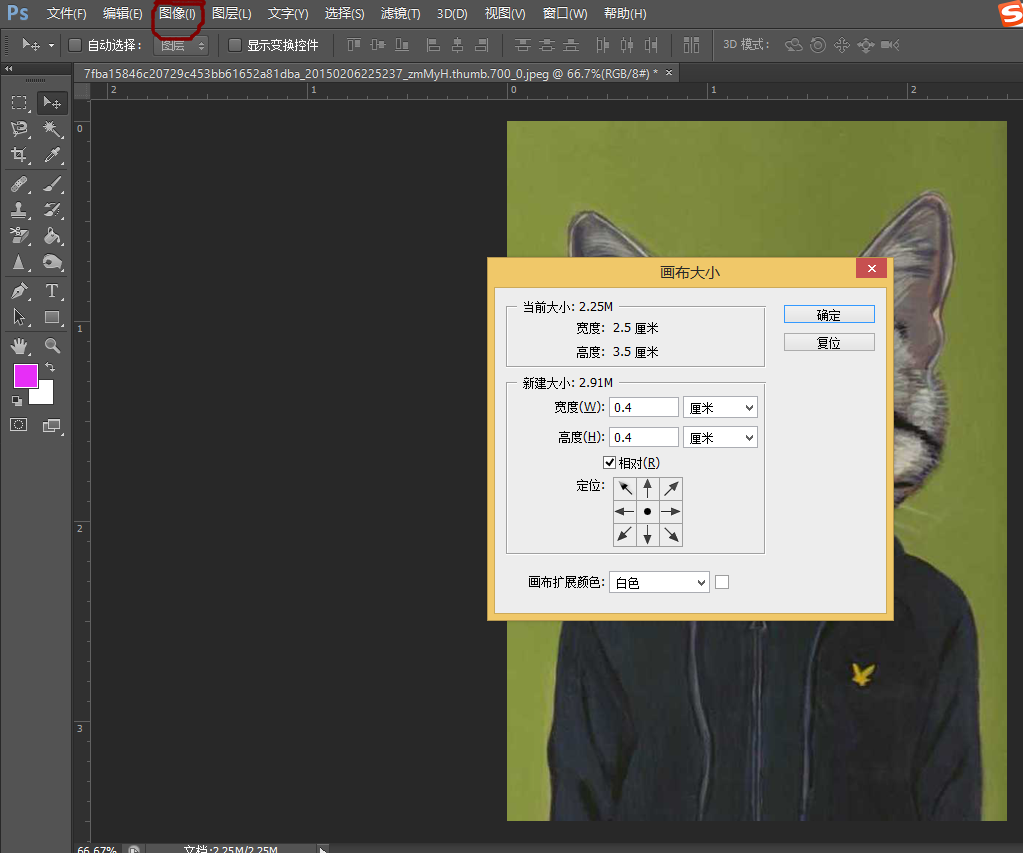Close the 画布大小 dialog
This screenshot has width=1023, height=853.
click(872, 268)
